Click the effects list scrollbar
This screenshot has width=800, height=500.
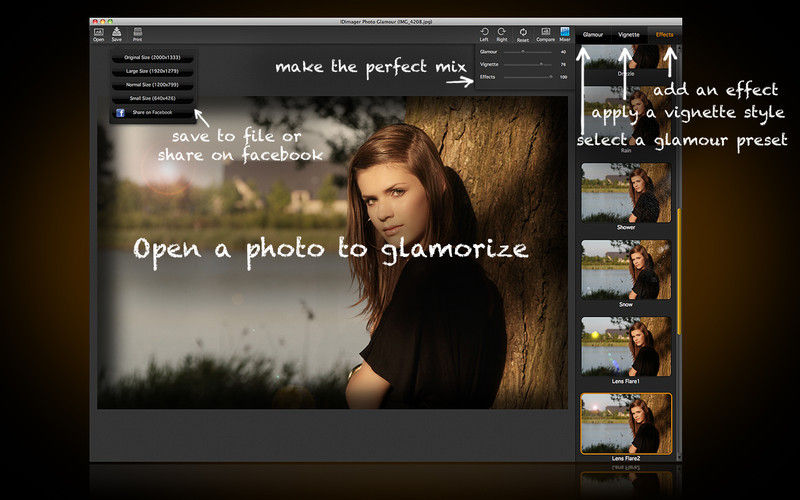tap(679, 271)
